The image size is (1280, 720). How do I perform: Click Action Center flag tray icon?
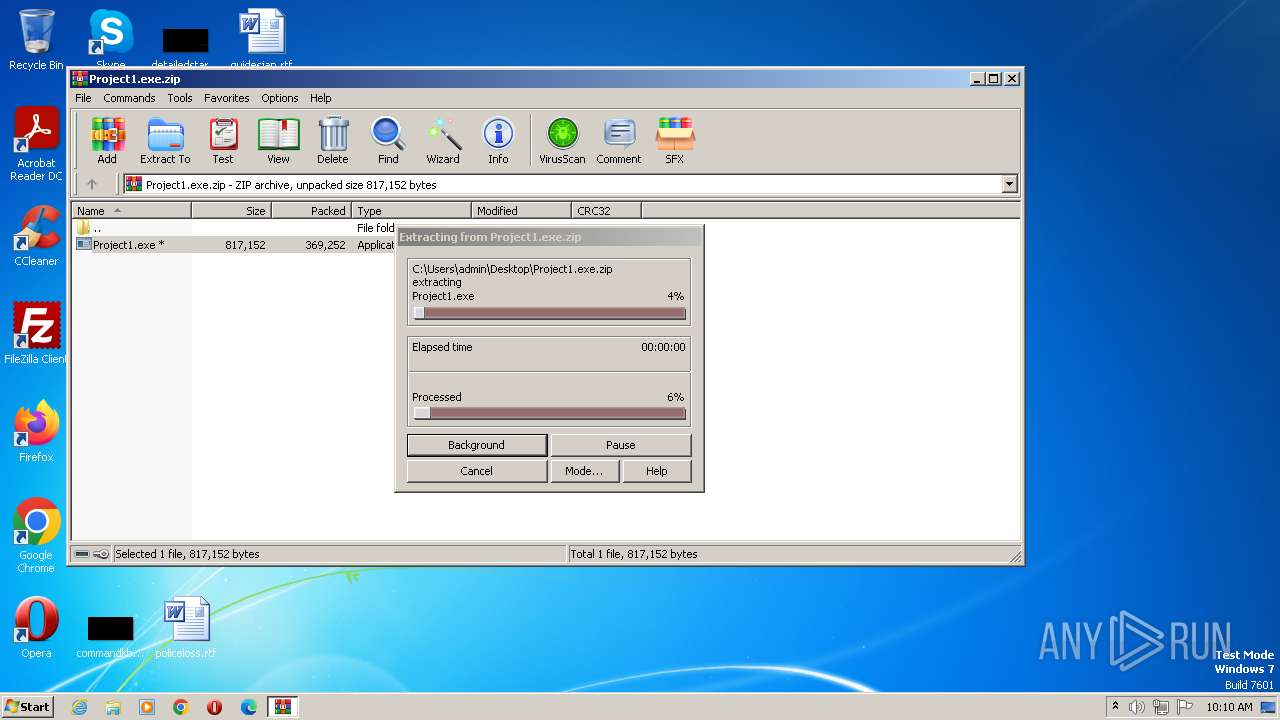point(1185,707)
